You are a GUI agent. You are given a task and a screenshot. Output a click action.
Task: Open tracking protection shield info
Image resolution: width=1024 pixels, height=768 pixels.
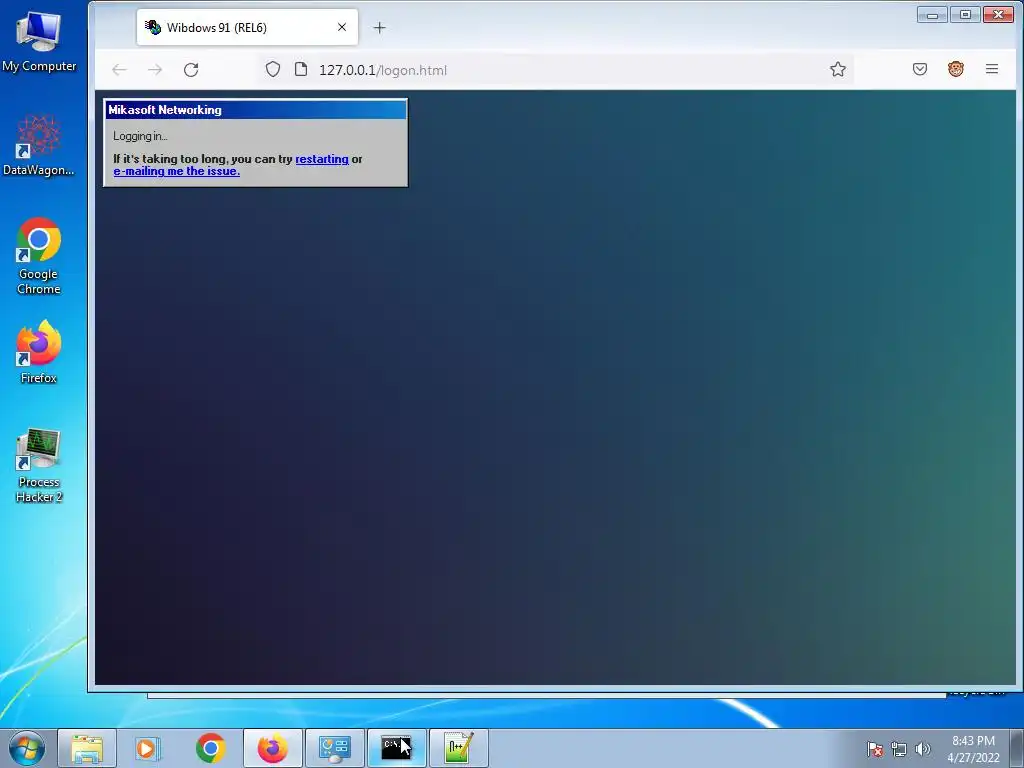coord(273,69)
